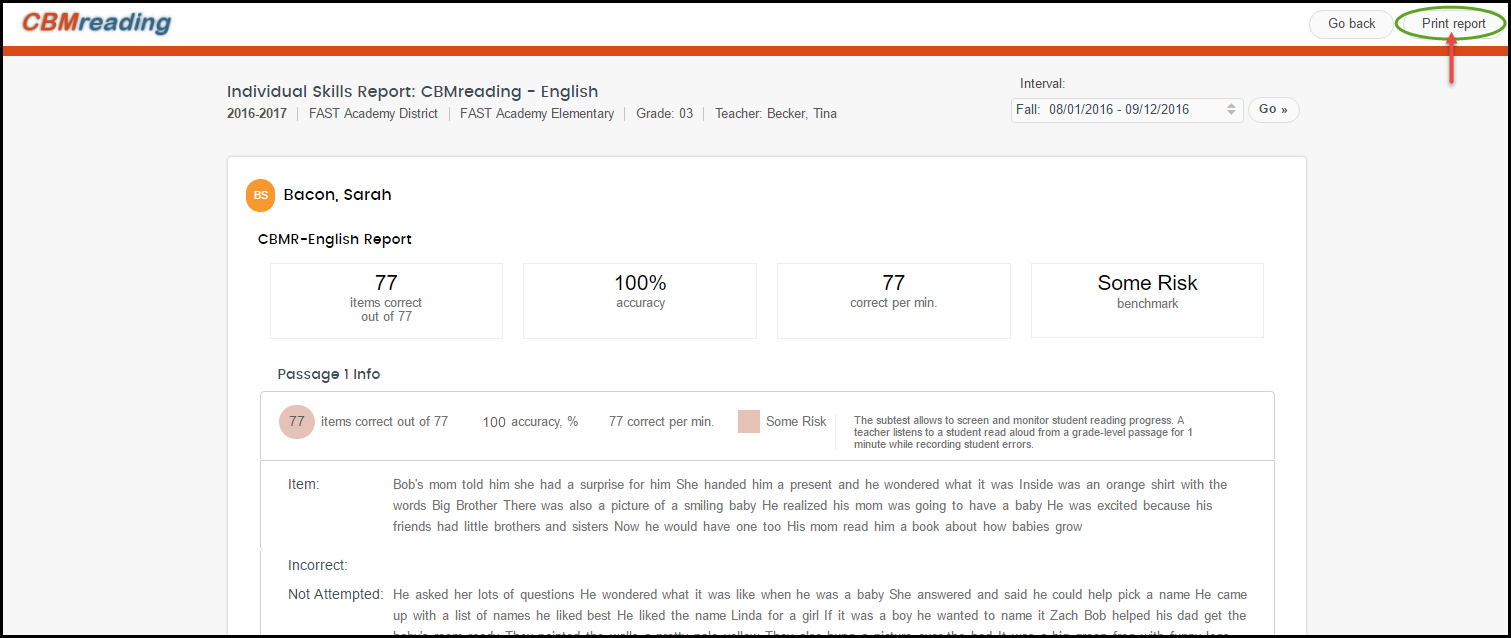
Task: Click the Incorrect: label
Action: coord(318,566)
